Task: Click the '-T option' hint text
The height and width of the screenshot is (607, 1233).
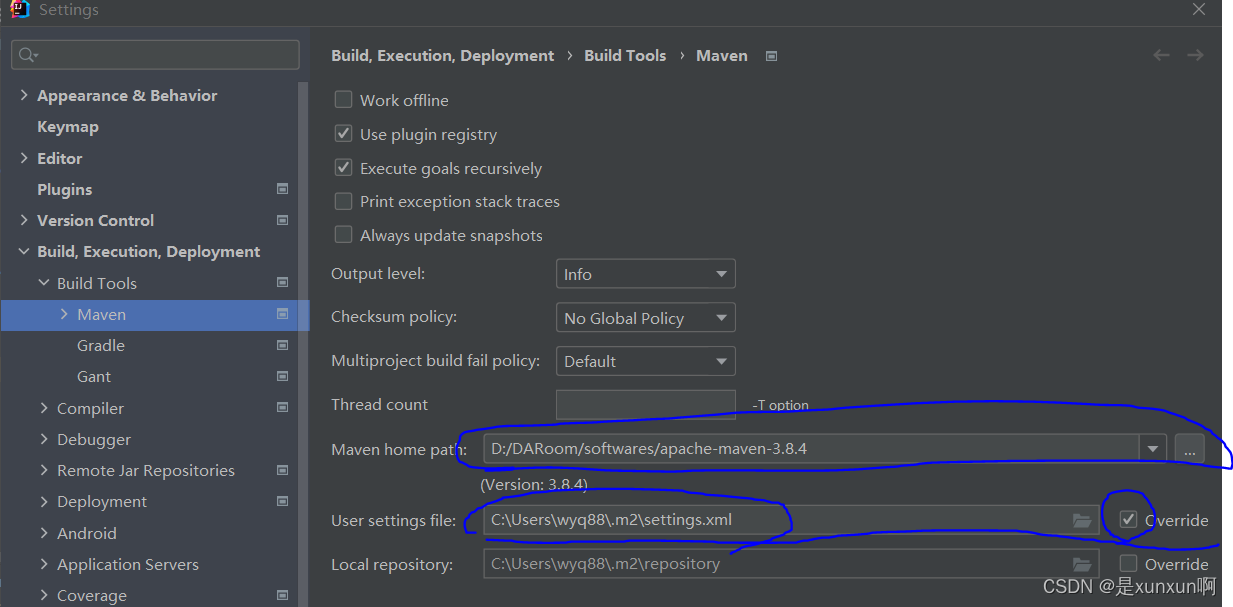Action: click(x=780, y=405)
